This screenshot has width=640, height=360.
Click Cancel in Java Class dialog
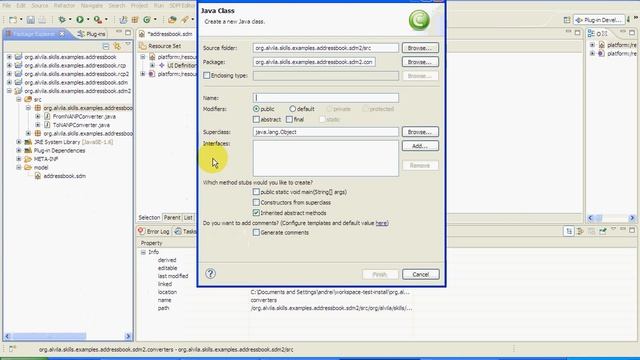[420, 274]
